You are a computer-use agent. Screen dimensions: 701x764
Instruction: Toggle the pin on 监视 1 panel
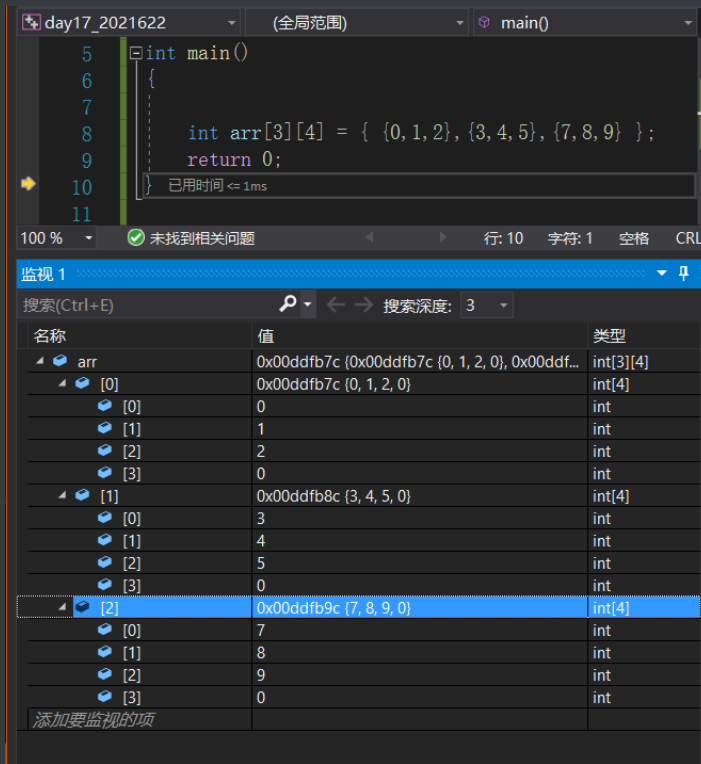click(683, 273)
